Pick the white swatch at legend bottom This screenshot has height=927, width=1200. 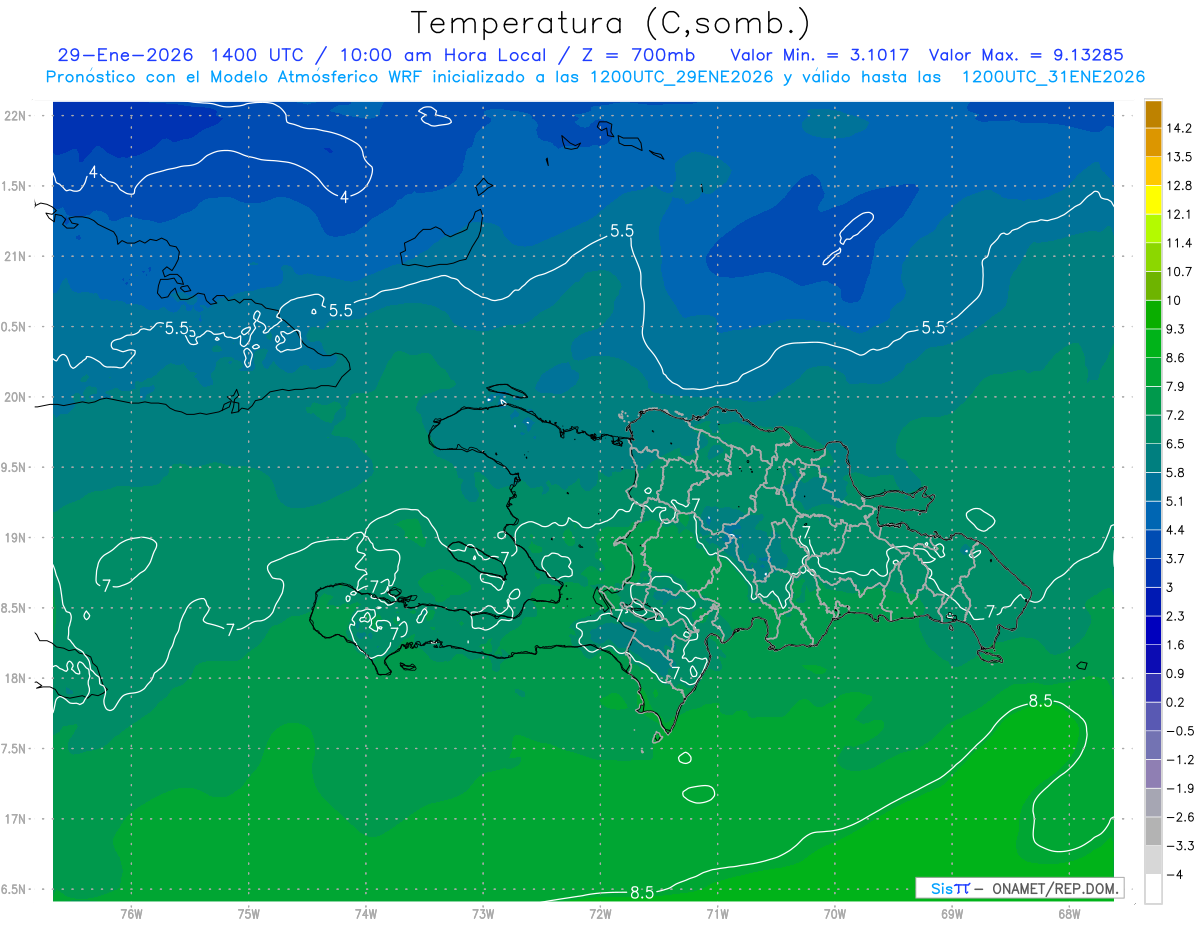click(1153, 889)
